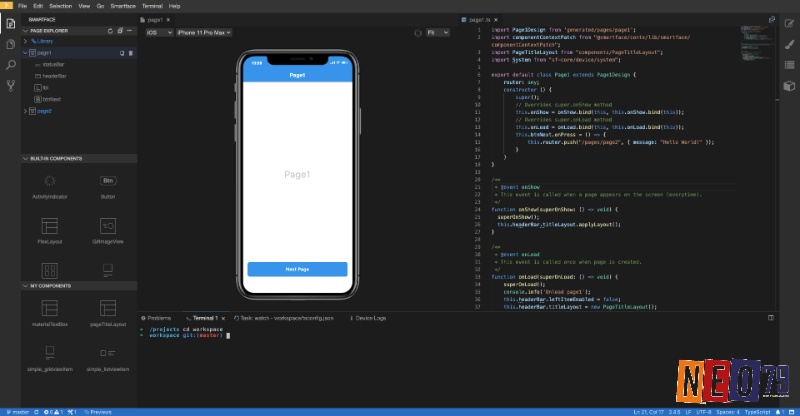This screenshot has width=800, height=416.
Task: Duplicate page1 via its copy icon
Action: [x=122, y=53]
